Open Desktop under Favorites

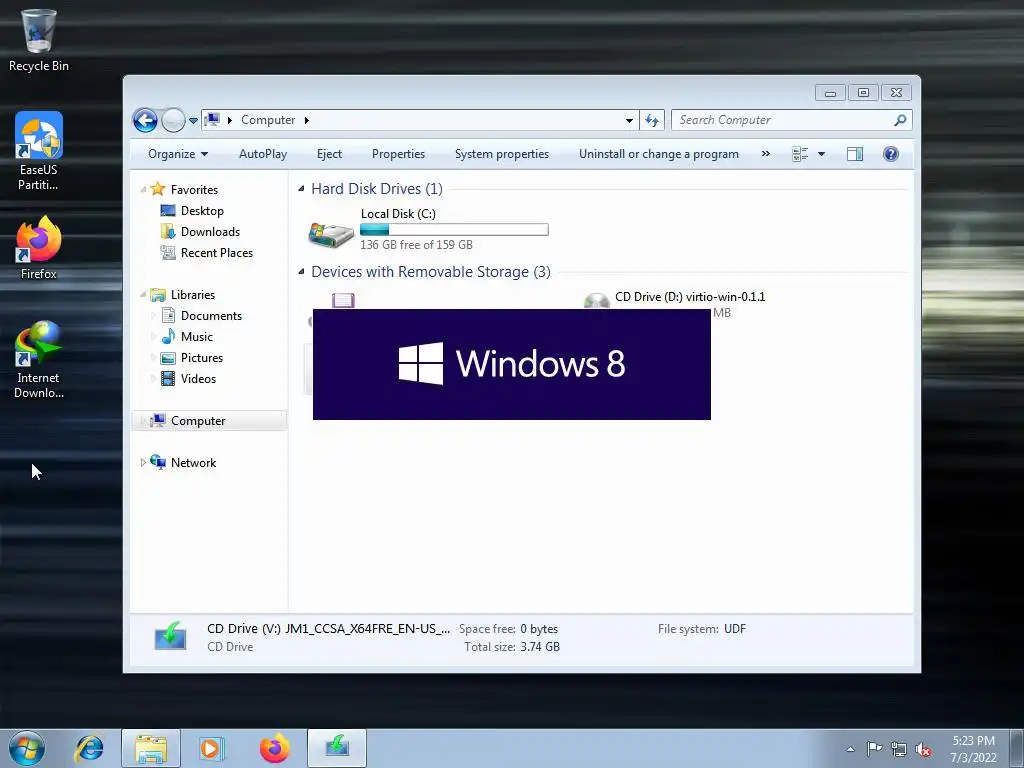click(x=202, y=211)
